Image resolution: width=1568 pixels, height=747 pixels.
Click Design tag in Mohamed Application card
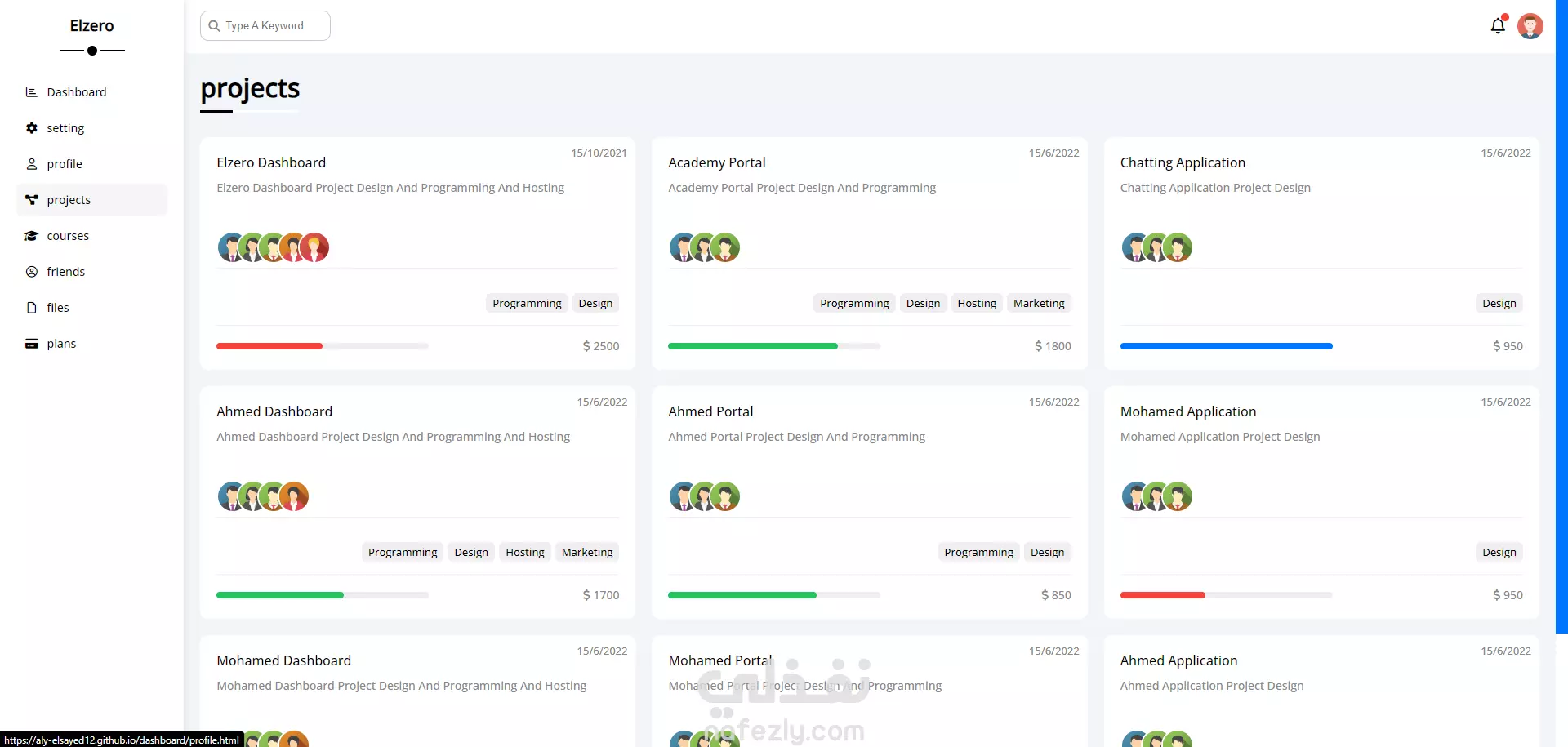point(1499,553)
